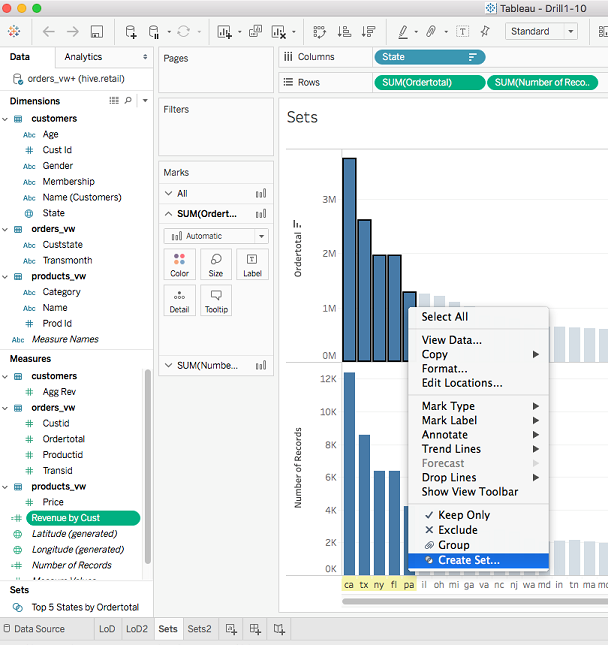
Task: Open the Automatic mark type dropdown
Action: pos(216,236)
